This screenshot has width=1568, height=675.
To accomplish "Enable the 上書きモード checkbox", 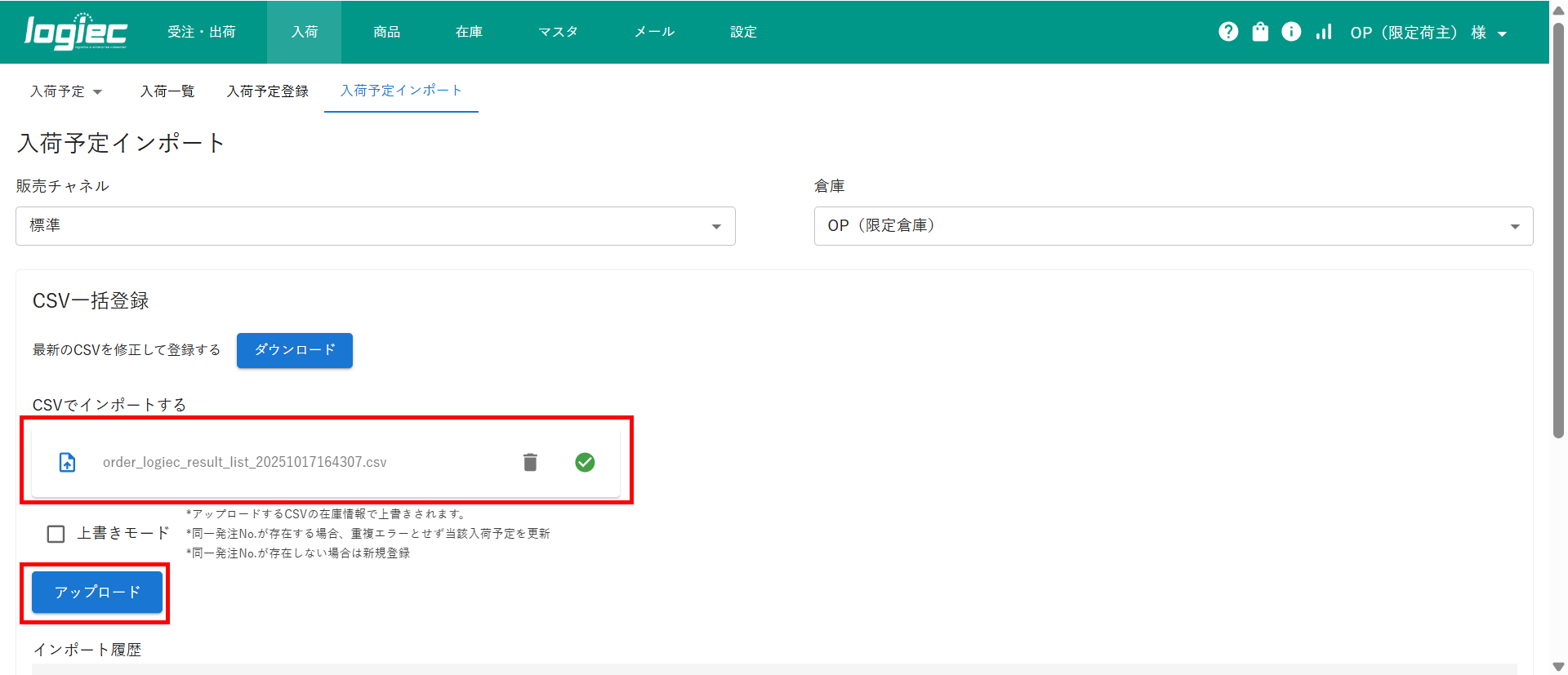I will [x=56, y=534].
